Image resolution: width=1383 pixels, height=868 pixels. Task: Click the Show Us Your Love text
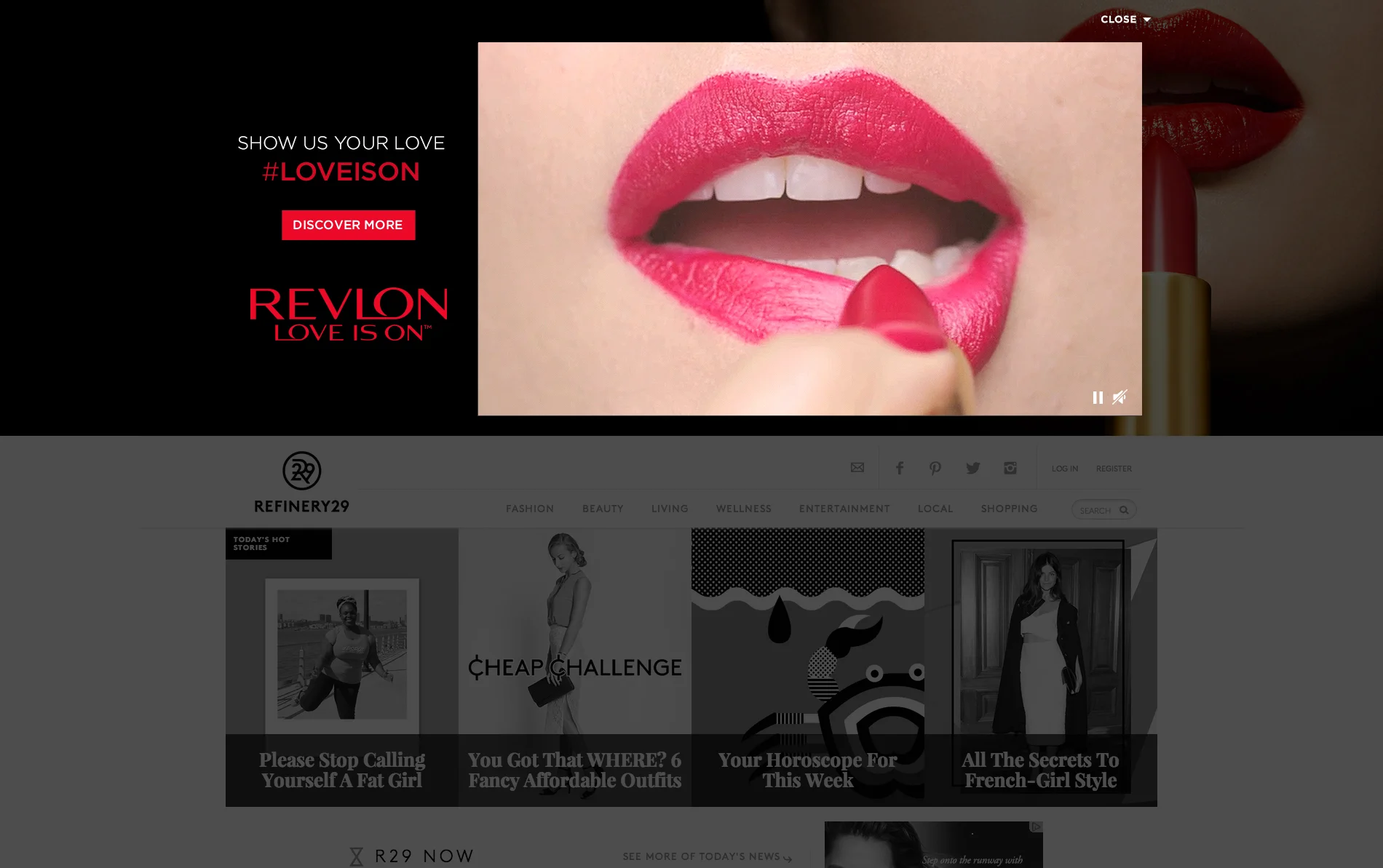pos(341,143)
